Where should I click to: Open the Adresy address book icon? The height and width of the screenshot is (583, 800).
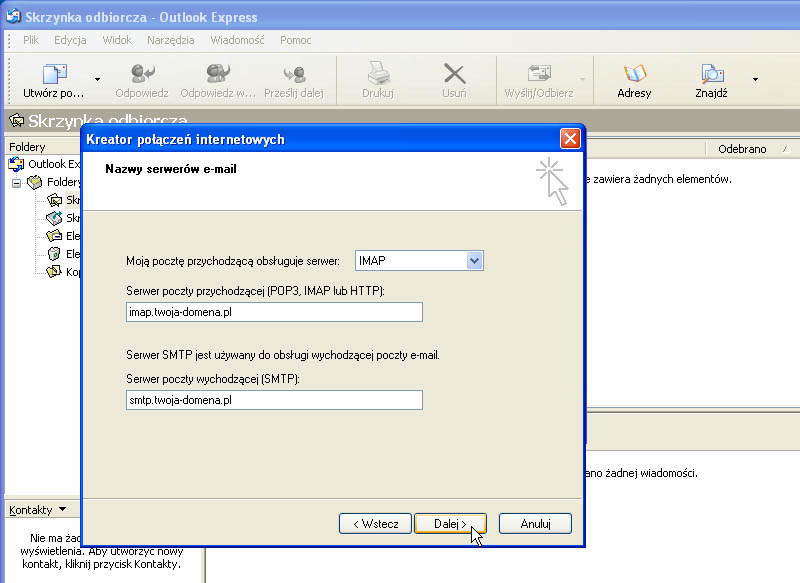tap(634, 73)
